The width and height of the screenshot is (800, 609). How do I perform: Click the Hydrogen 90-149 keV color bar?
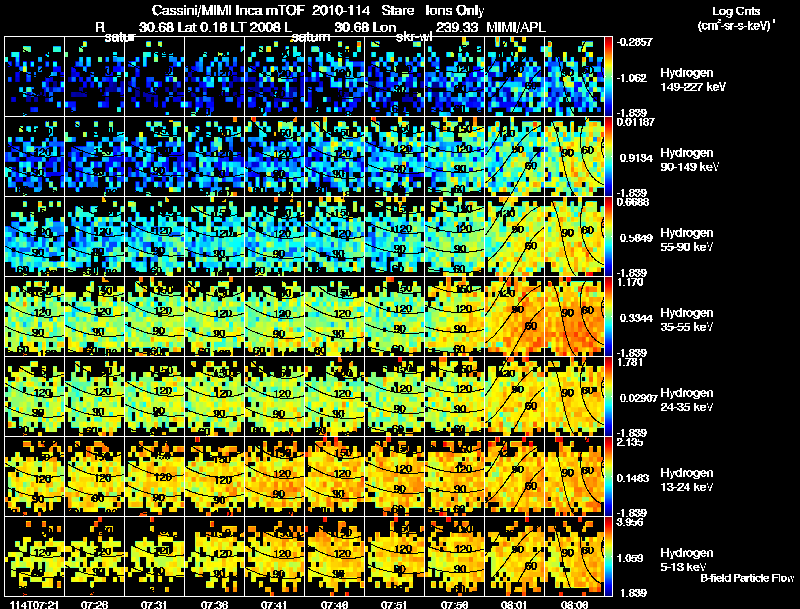(608, 156)
